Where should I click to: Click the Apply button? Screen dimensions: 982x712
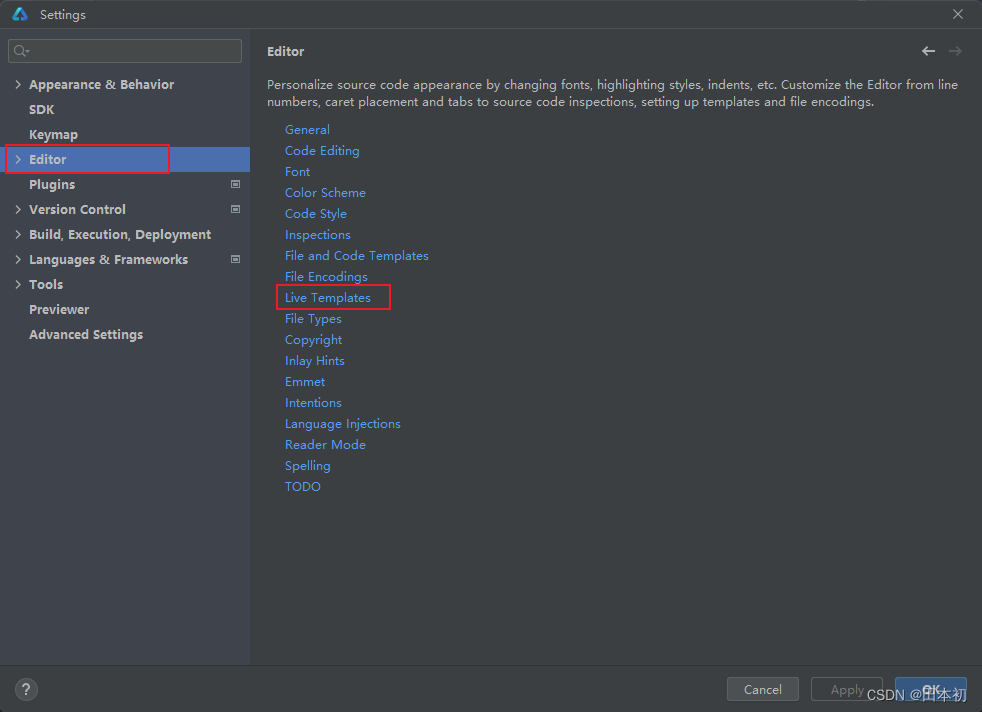pyautogui.click(x=847, y=689)
